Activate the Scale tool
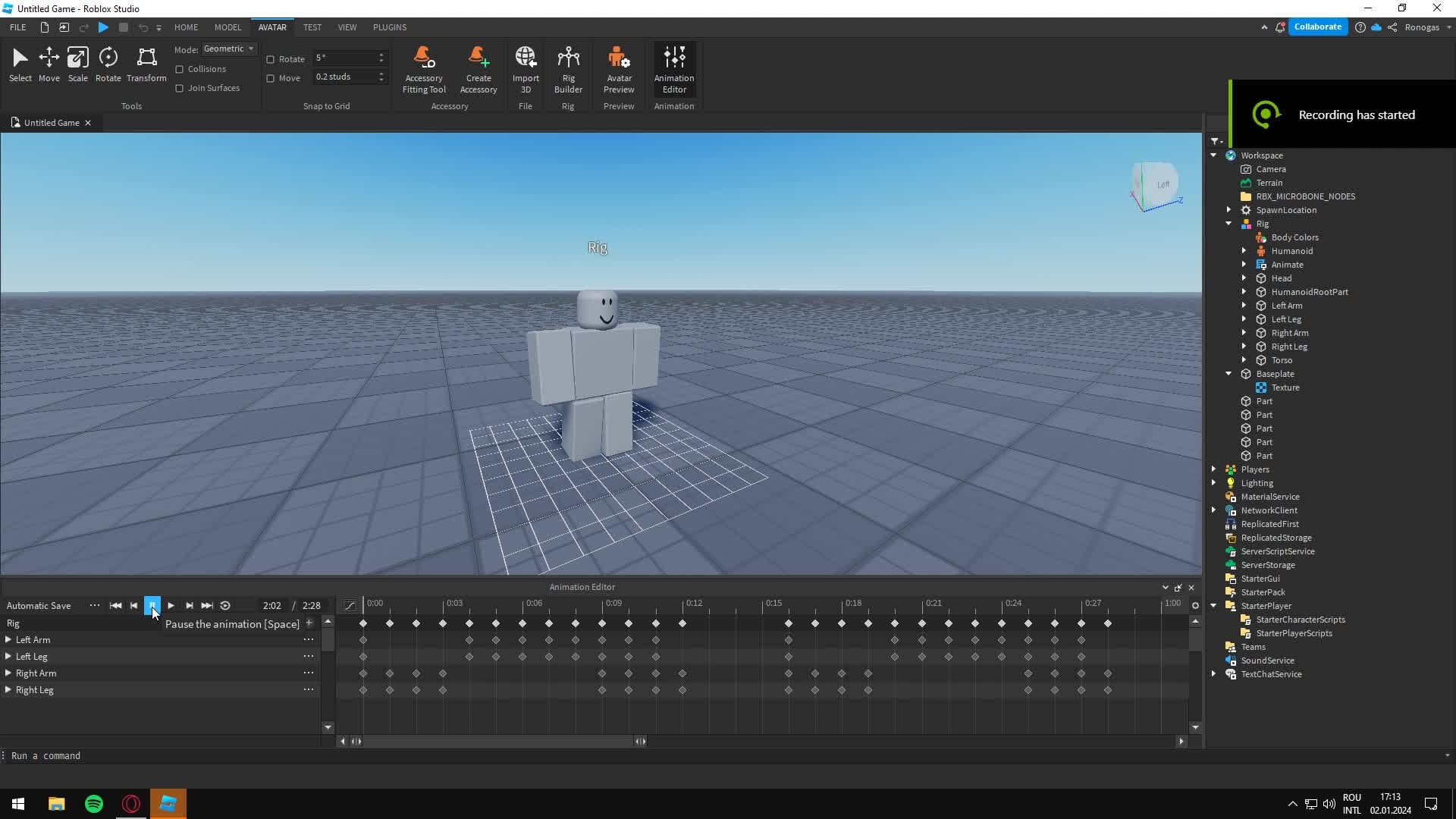 [77, 64]
